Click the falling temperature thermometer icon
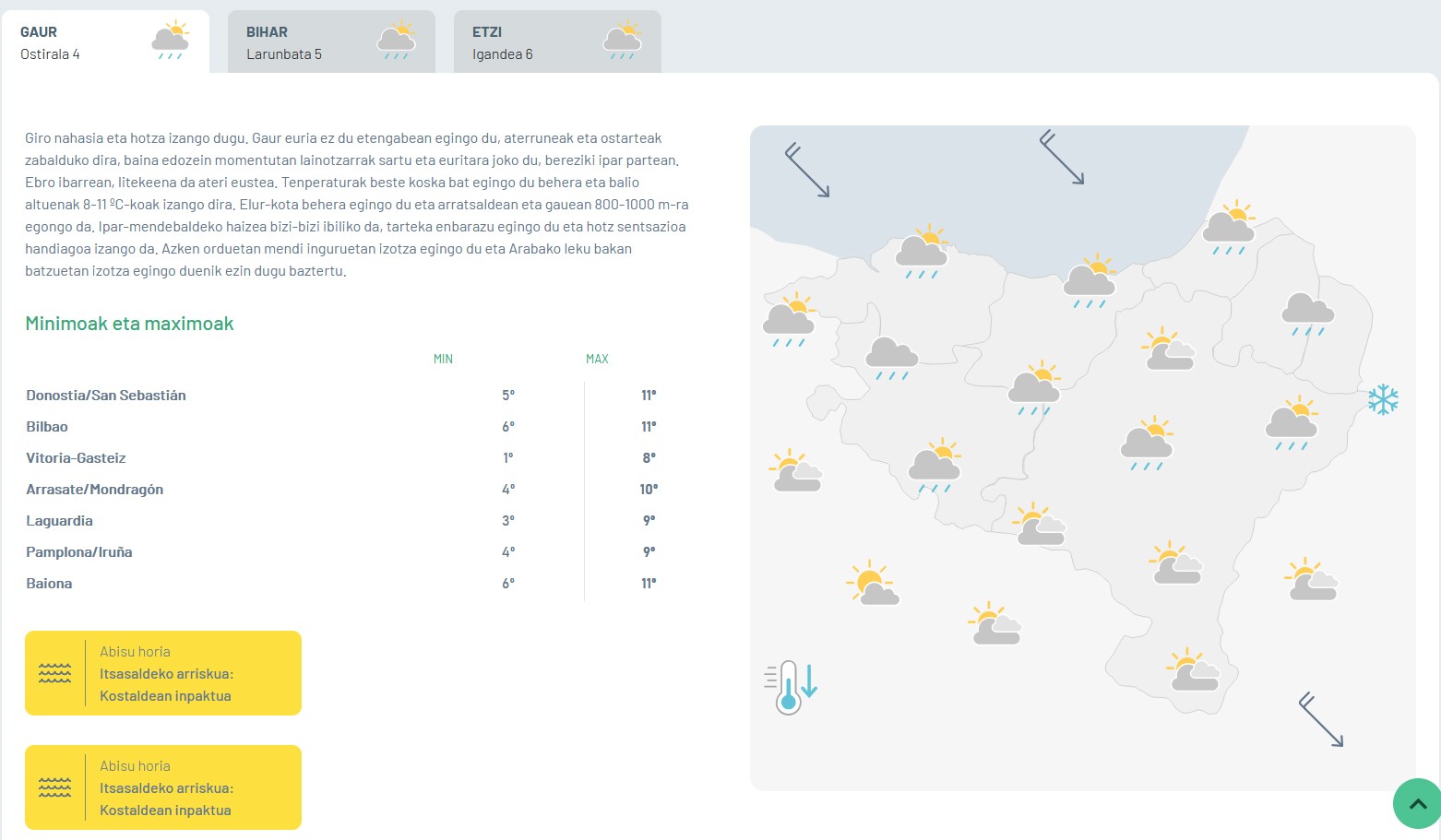1441x840 pixels. (x=791, y=687)
